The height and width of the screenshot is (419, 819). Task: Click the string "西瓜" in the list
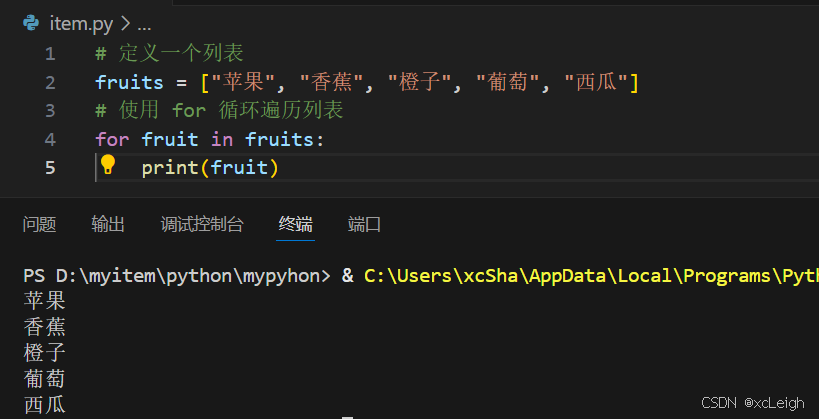pyautogui.click(x=596, y=83)
